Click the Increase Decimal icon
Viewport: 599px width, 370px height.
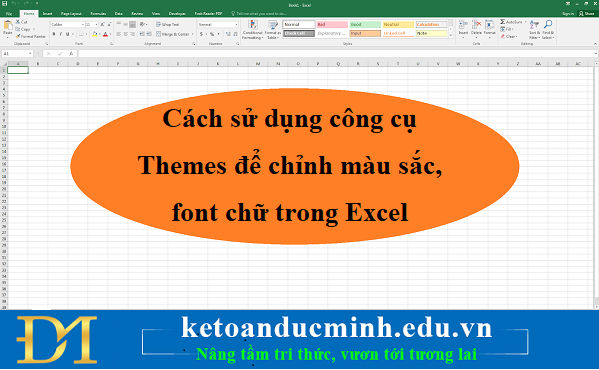228,34
